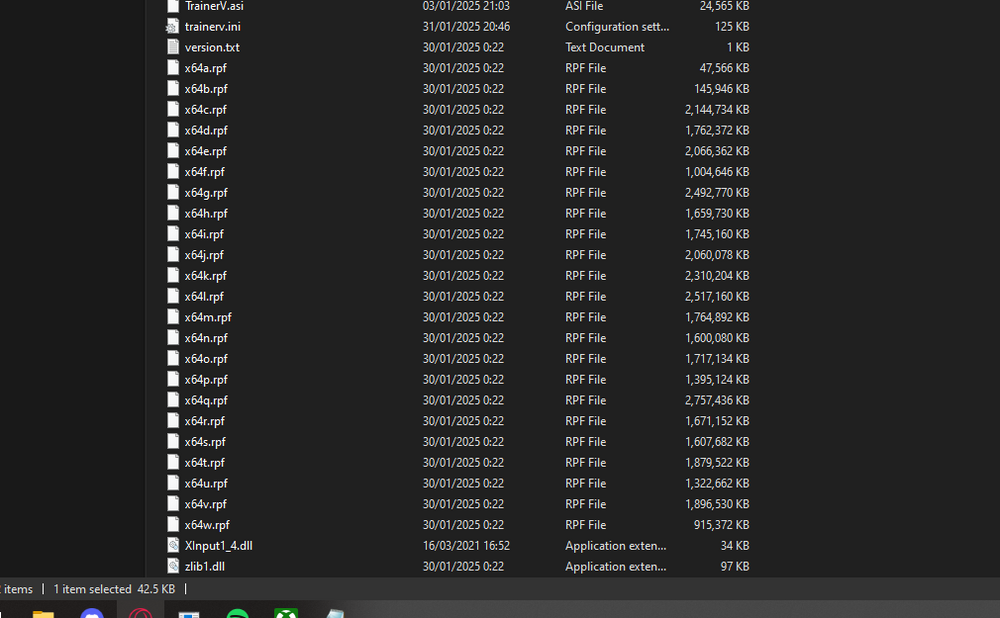Image resolution: width=1000 pixels, height=618 pixels.
Task: Select the x64k.rpf file
Action: [206, 275]
